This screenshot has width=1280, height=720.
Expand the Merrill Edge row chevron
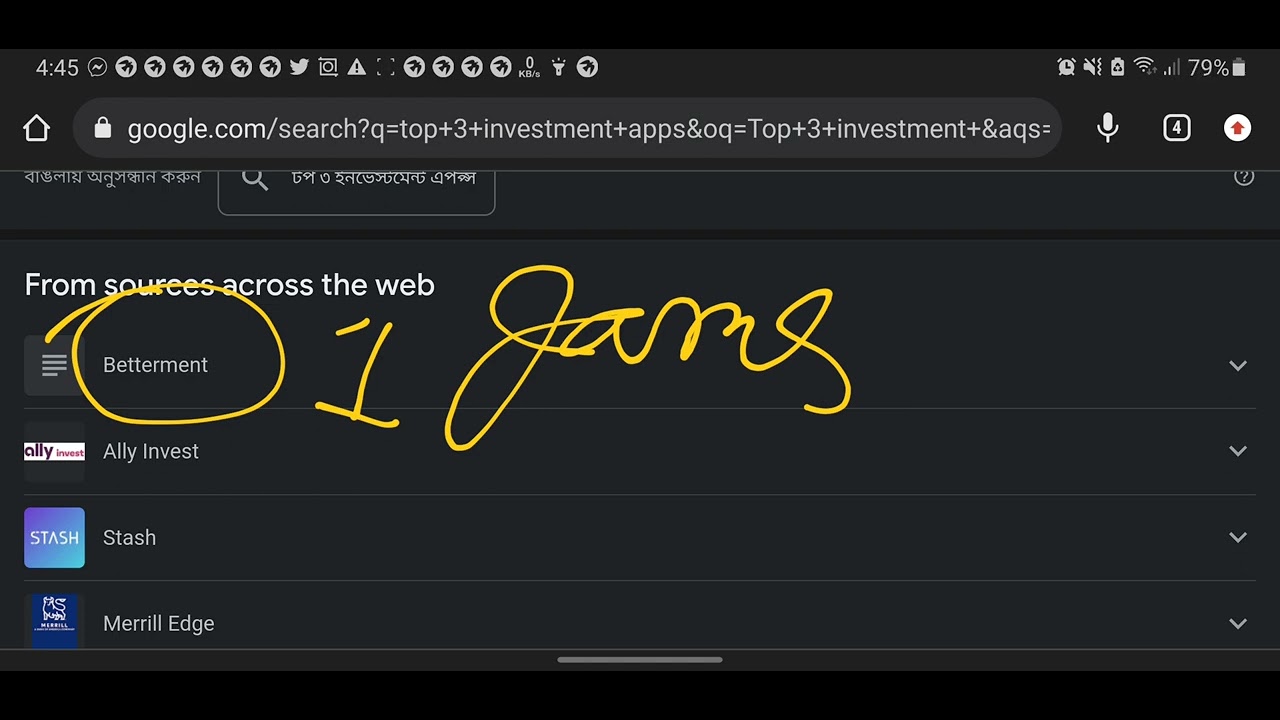point(1238,623)
